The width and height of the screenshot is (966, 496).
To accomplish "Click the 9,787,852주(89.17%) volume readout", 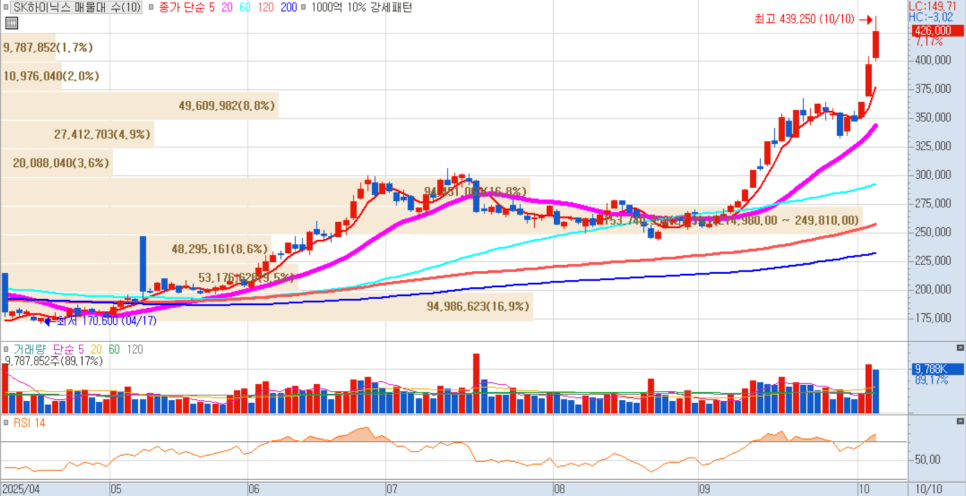I will tap(54, 361).
